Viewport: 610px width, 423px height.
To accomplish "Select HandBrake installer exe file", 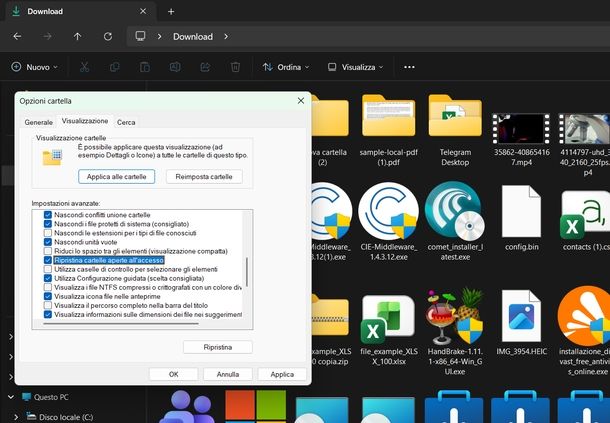I will point(455,332).
